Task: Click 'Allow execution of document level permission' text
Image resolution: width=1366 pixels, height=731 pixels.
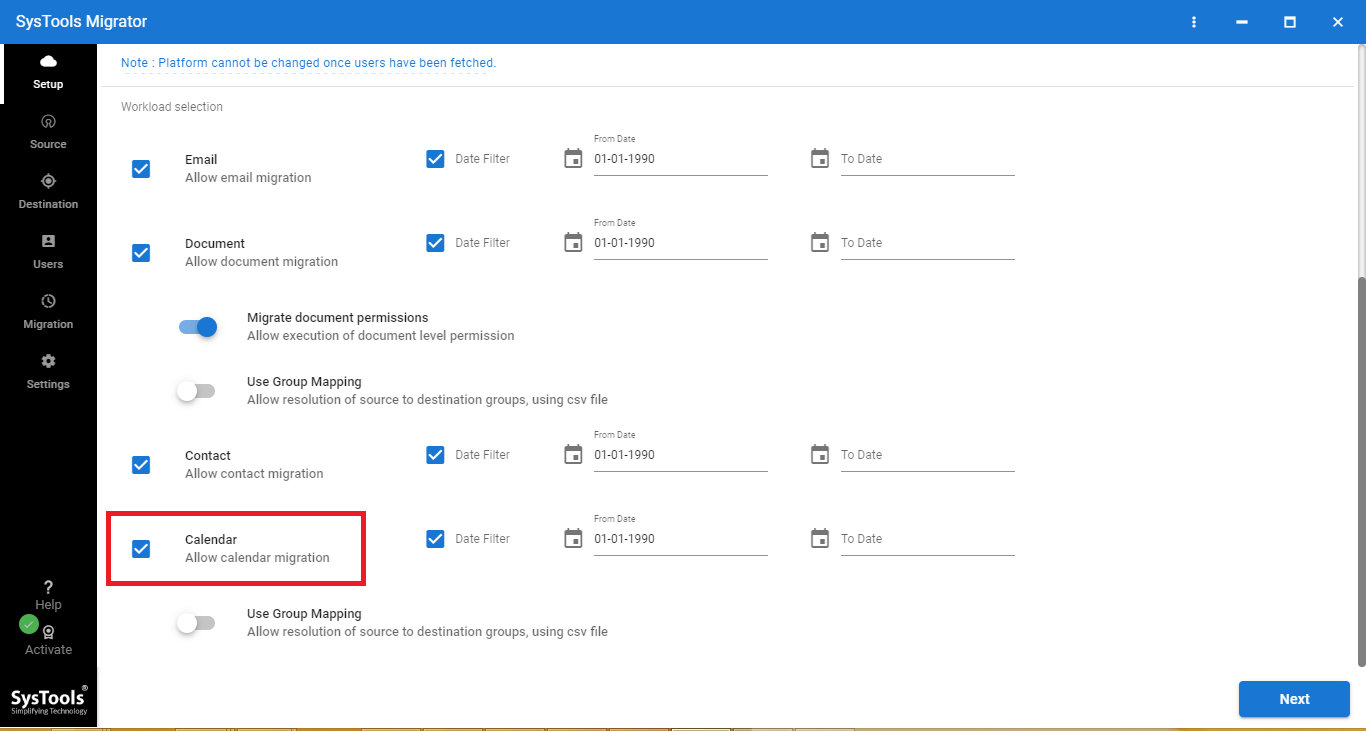Action: coord(380,336)
